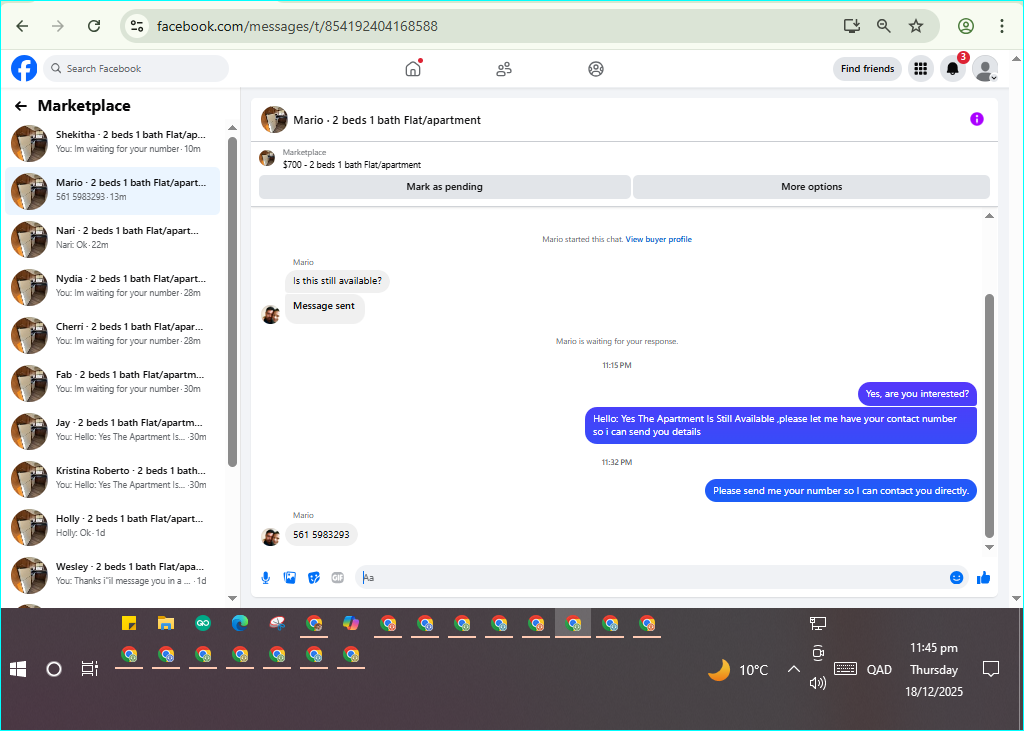Open the Holly conversation
The image size is (1024, 731).
pyautogui.click(x=112, y=527)
